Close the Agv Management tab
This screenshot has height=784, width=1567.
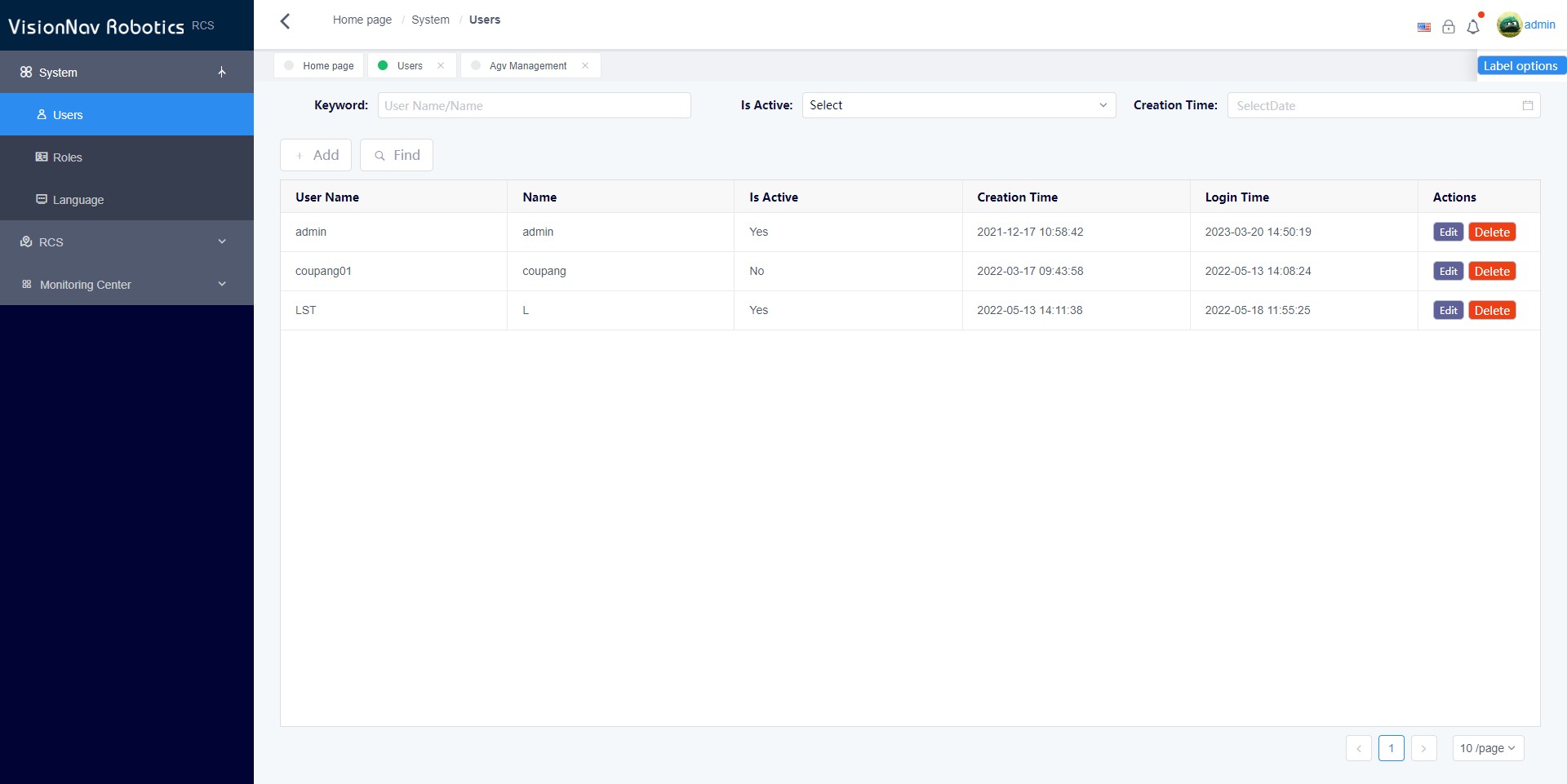pyautogui.click(x=585, y=66)
